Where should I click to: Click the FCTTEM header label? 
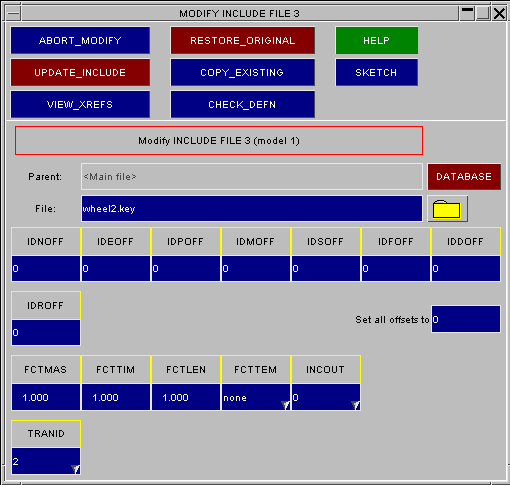click(256, 370)
